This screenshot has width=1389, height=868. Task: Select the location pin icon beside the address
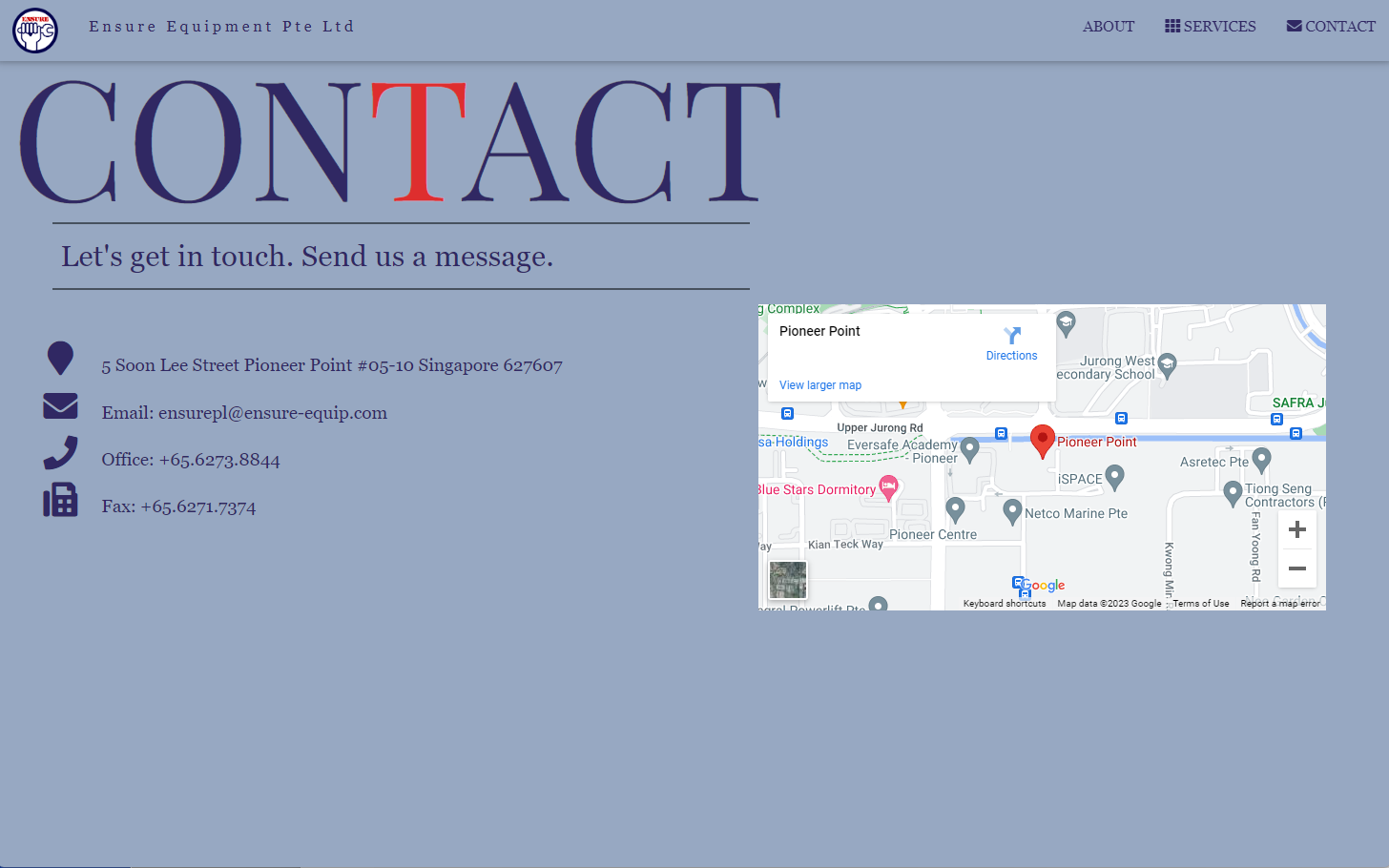coord(60,359)
